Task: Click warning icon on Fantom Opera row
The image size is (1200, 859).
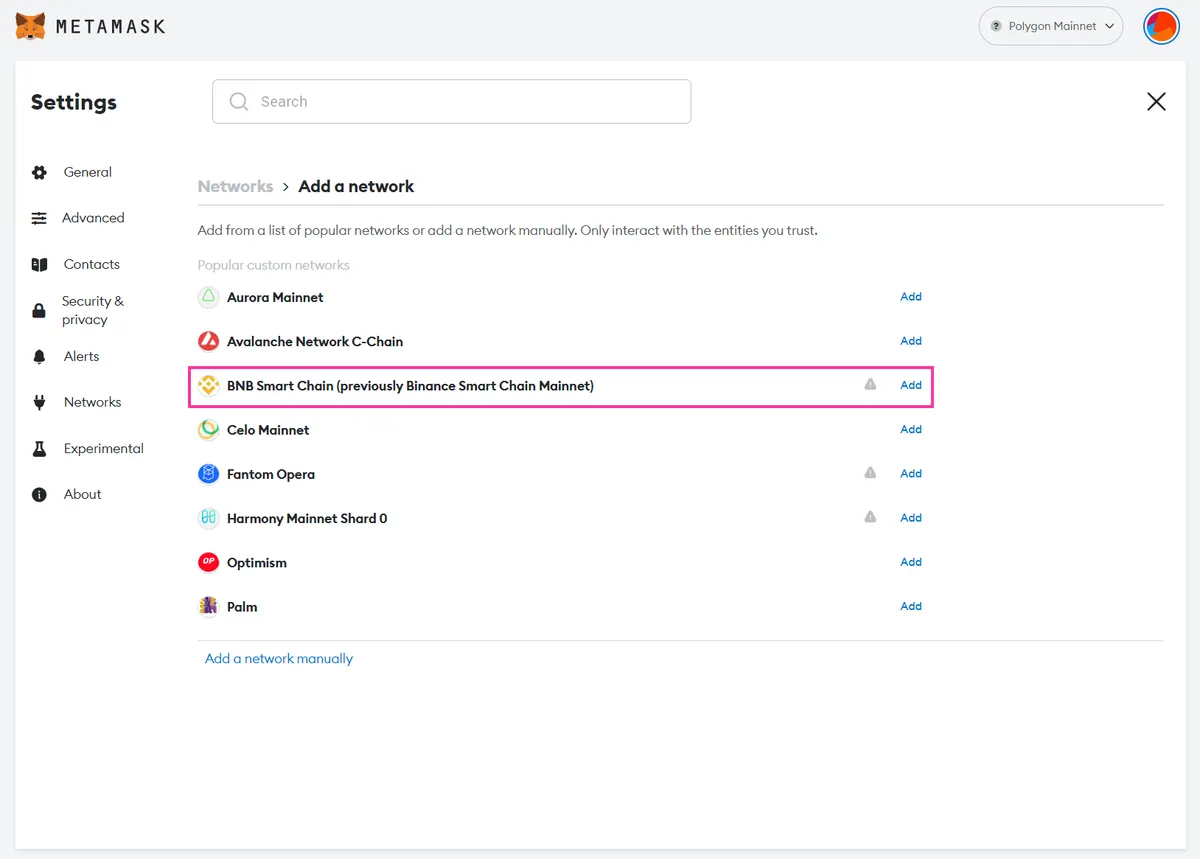Action: coord(870,473)
